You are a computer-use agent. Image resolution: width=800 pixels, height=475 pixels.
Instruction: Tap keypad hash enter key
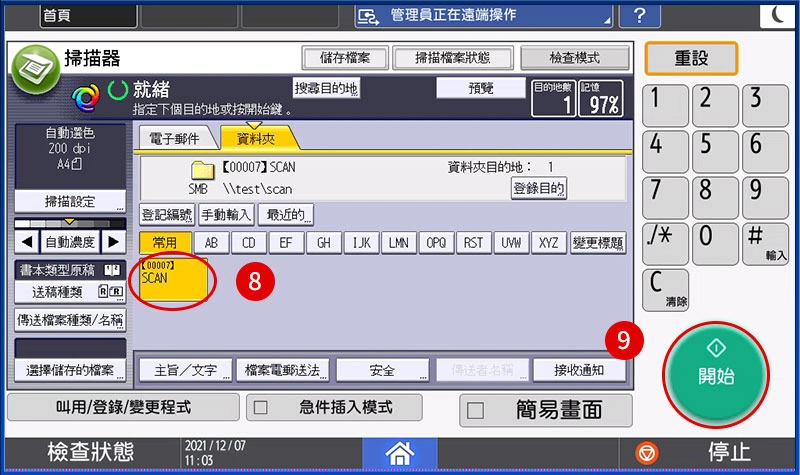(x=765, y=244)
